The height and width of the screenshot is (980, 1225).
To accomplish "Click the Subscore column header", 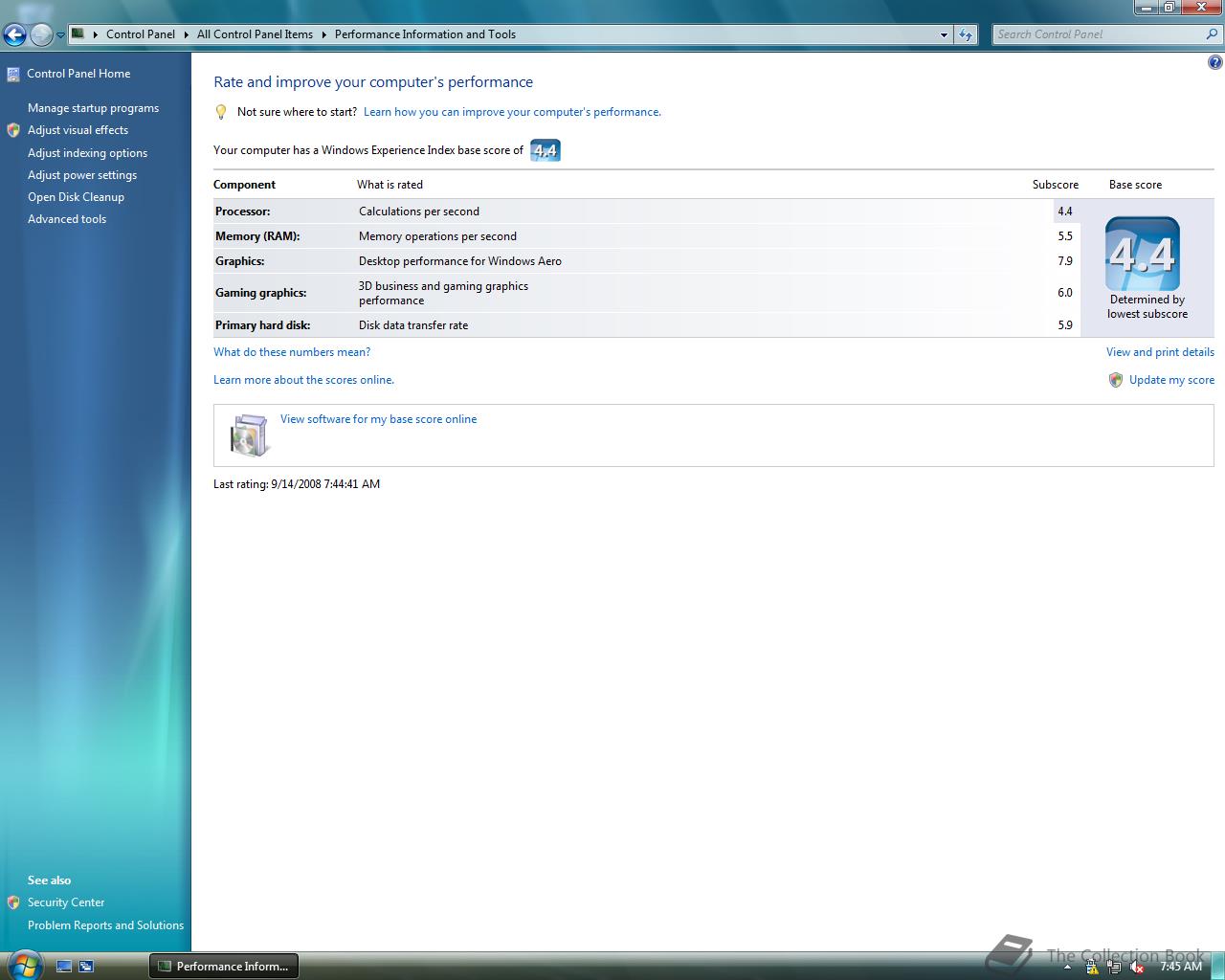I will (x=1055, y=185).
